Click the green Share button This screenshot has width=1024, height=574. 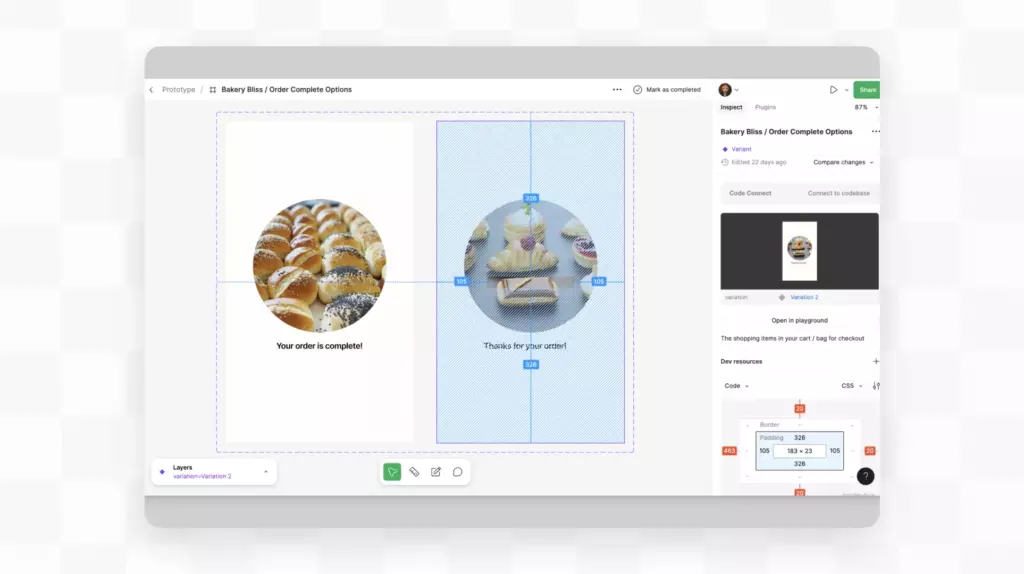point(867,89)
